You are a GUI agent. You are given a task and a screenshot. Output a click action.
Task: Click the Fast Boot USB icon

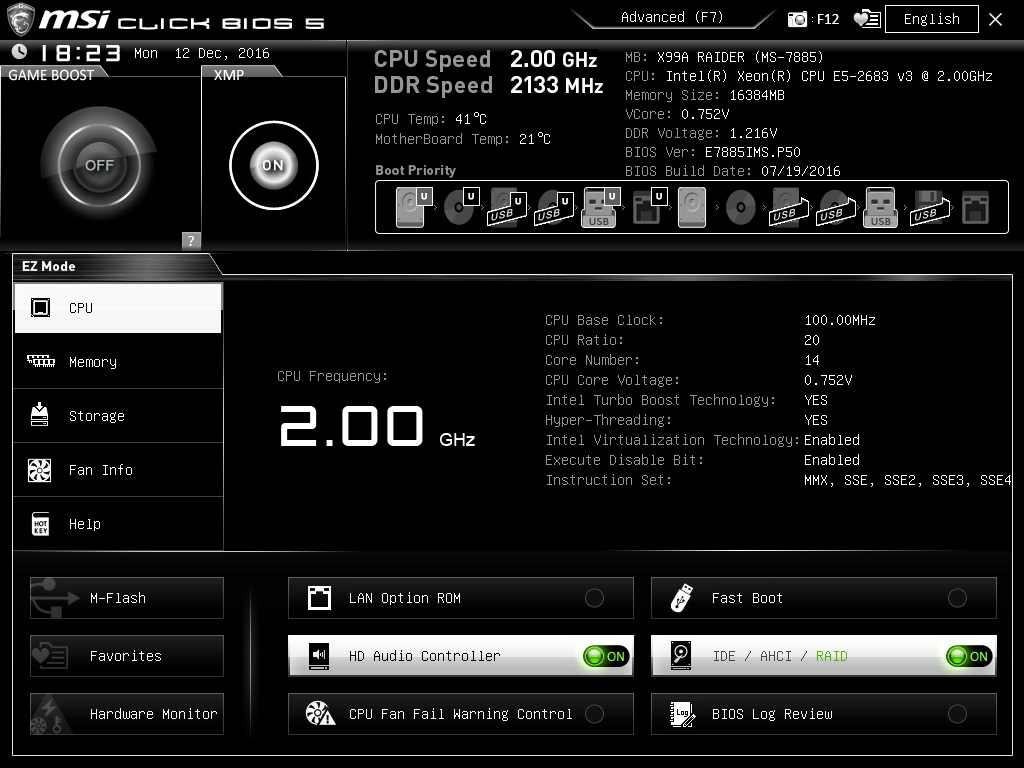click(681, 598)
